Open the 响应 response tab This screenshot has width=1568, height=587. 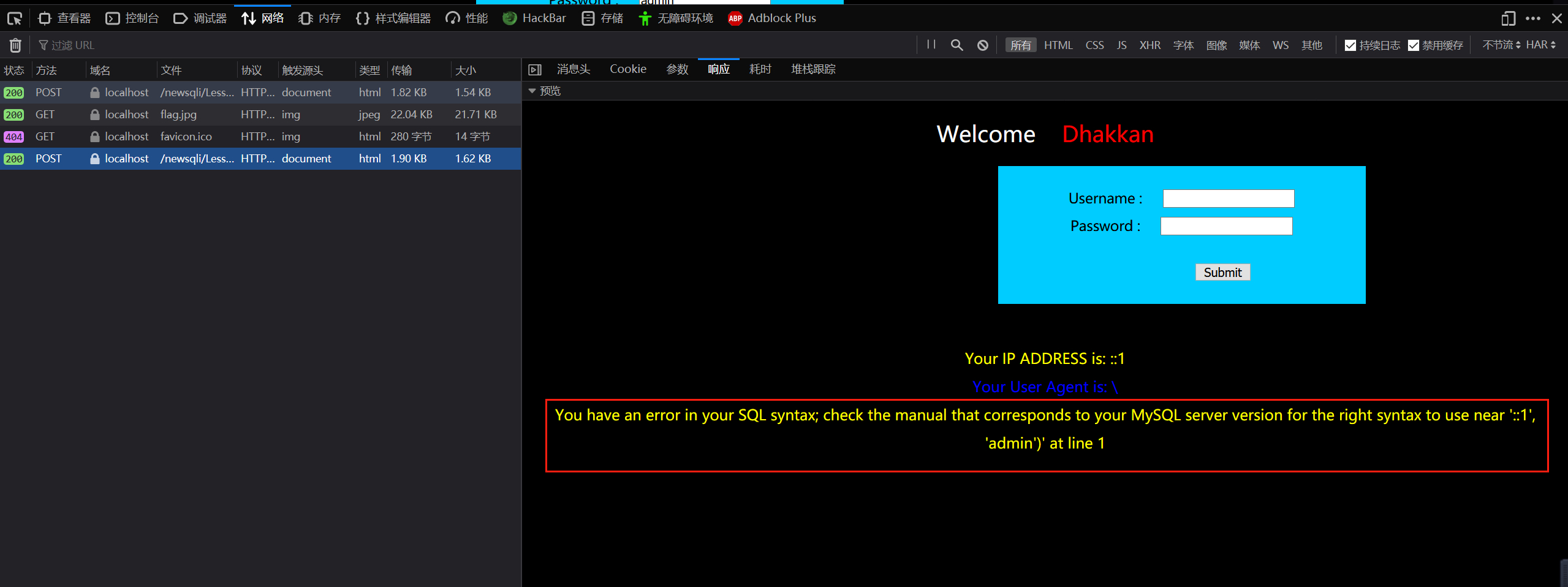pos(719,69)
